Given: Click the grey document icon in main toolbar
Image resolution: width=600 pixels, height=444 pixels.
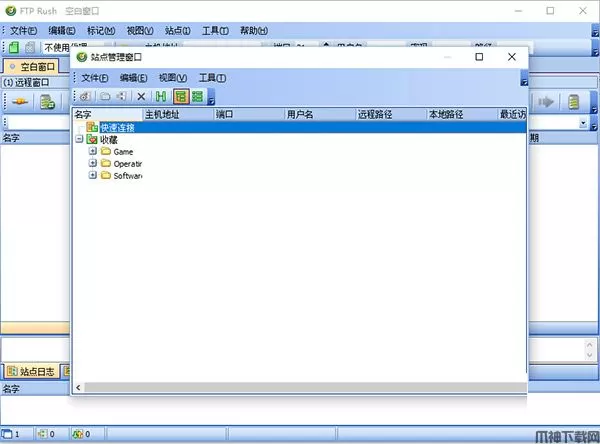Looking at the screenshot, I should click(x=29, y=47).
